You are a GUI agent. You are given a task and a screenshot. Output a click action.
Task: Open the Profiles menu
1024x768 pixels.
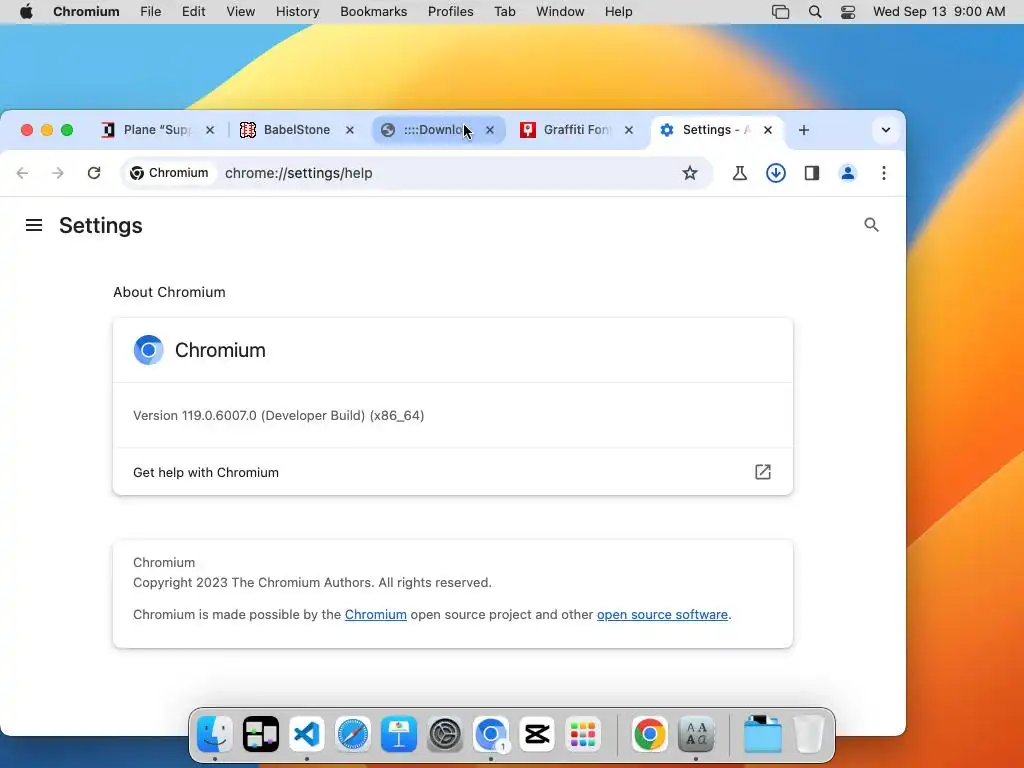point(451,12)
